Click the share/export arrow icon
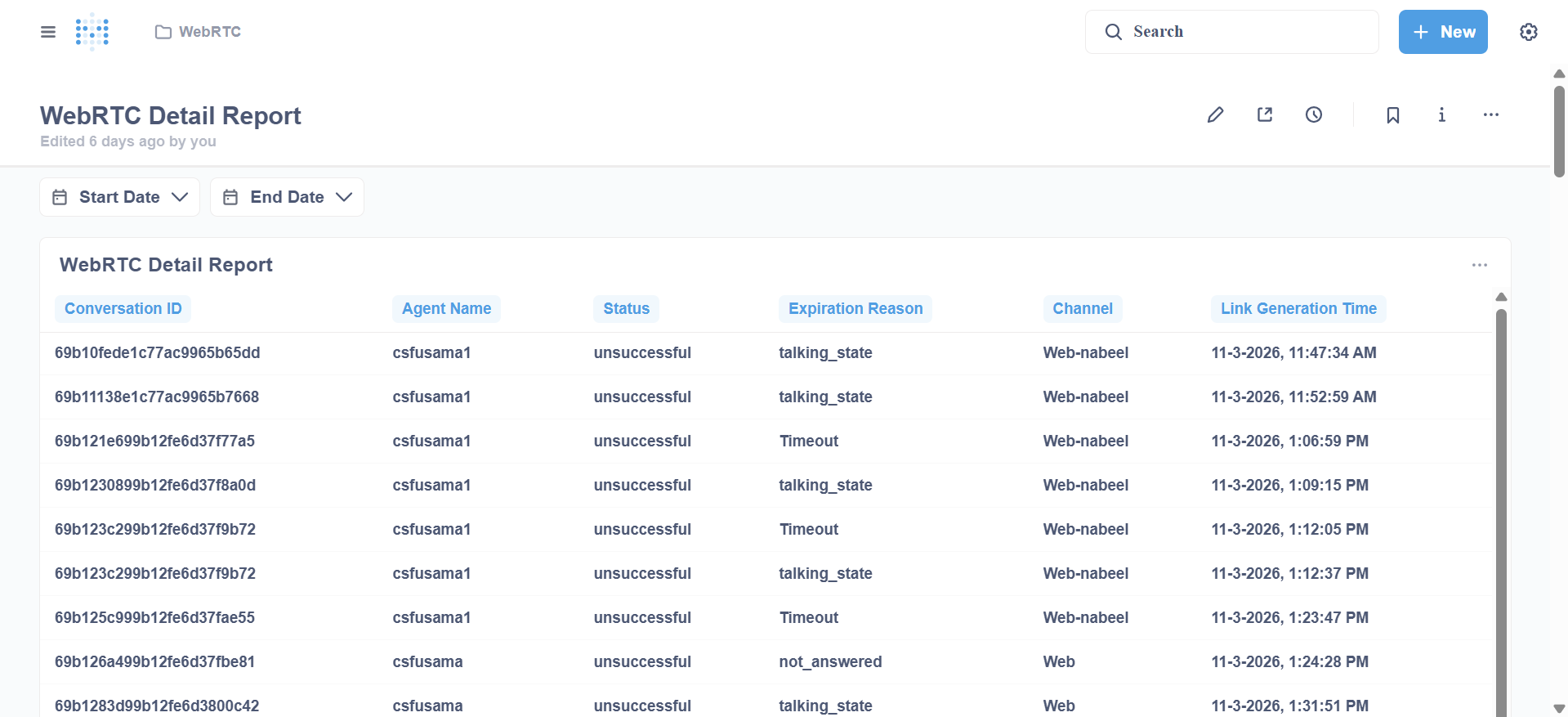 [x=1264, y=115]
